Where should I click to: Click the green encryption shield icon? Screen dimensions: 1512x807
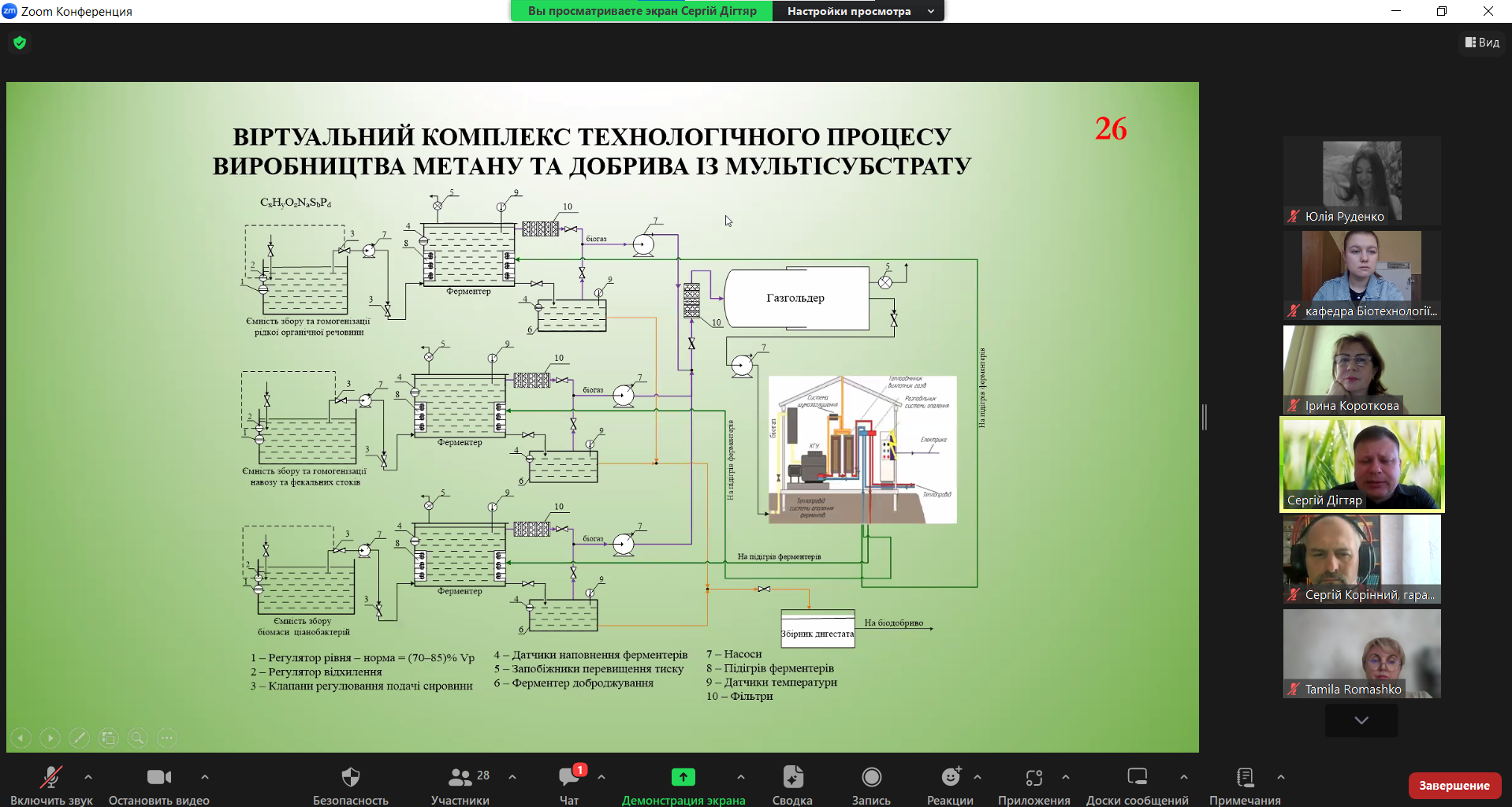pyautogui.click(x=20, y=43)
